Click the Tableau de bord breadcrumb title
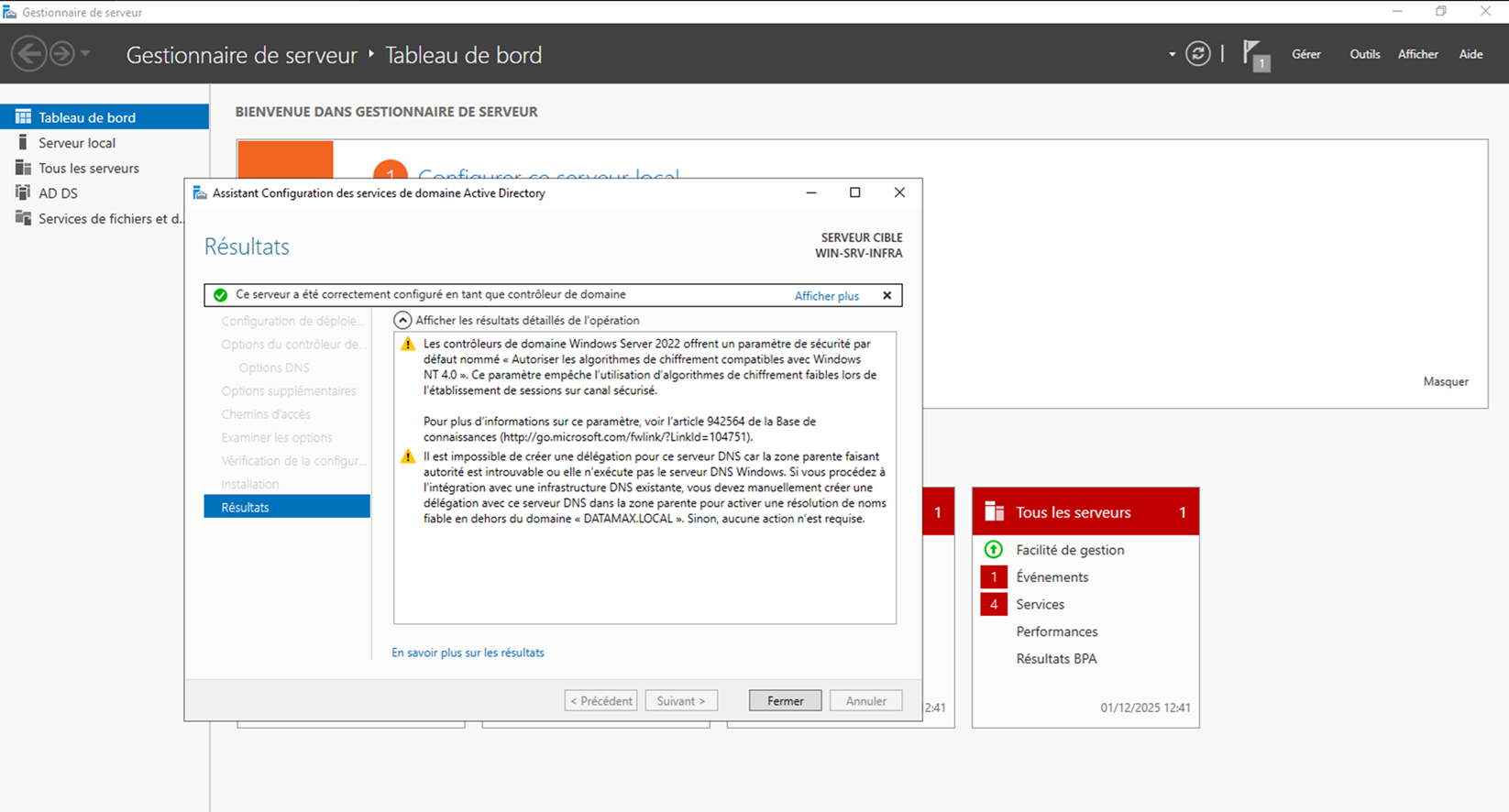The height and width of the screenshot is (812, 1509). pos(463,55)
